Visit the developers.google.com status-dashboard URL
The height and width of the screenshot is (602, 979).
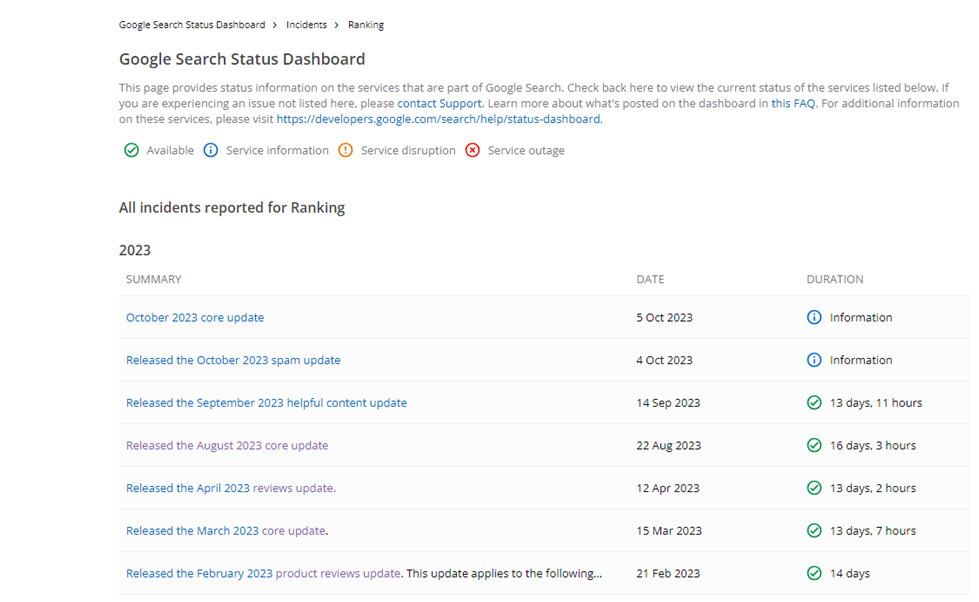pyautogui.click(x=438, y=119)
